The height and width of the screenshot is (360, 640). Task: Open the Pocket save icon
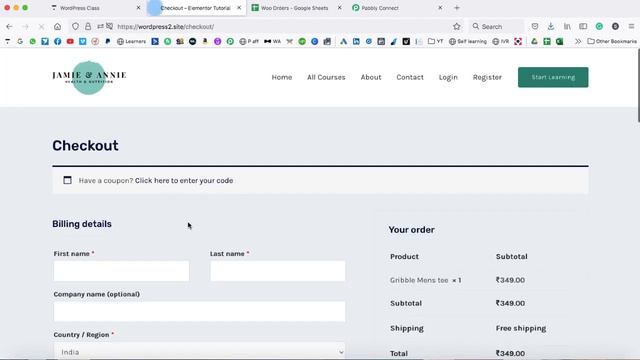pos(535,27)
